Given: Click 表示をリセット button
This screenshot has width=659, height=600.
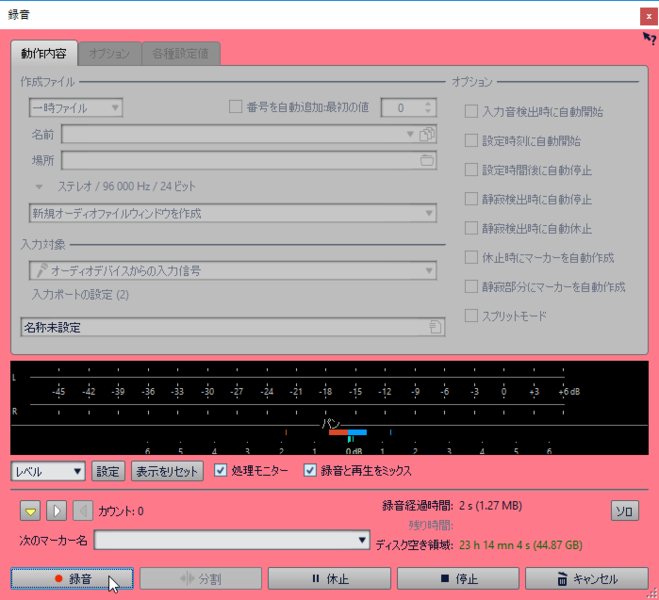Looking at the screenshot, I should [167, 471].
